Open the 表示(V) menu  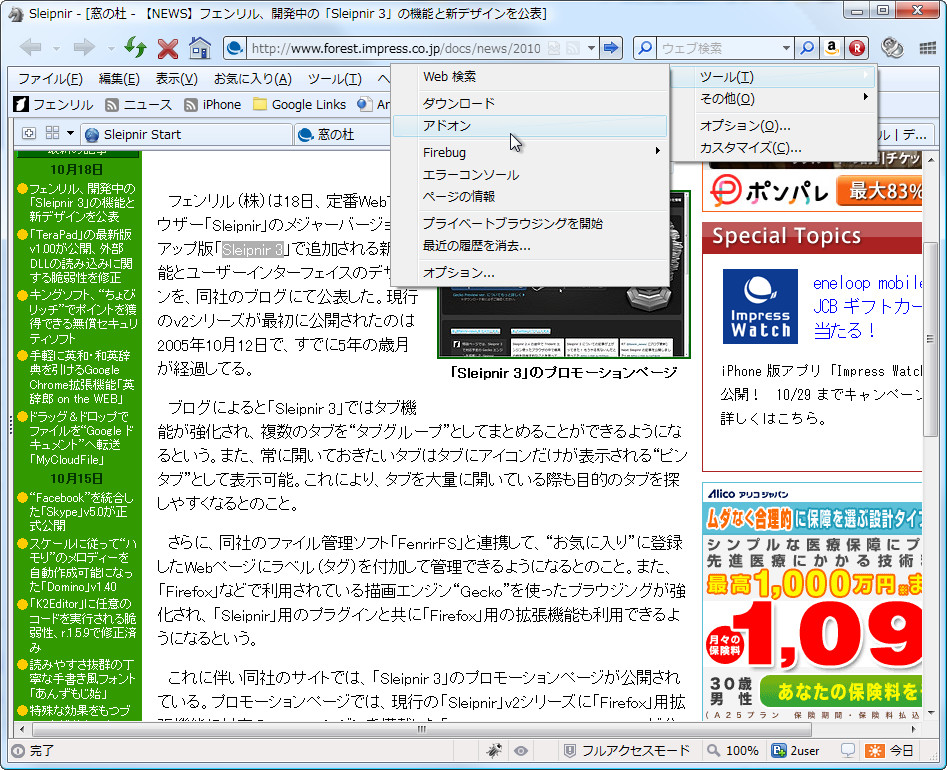176,79
